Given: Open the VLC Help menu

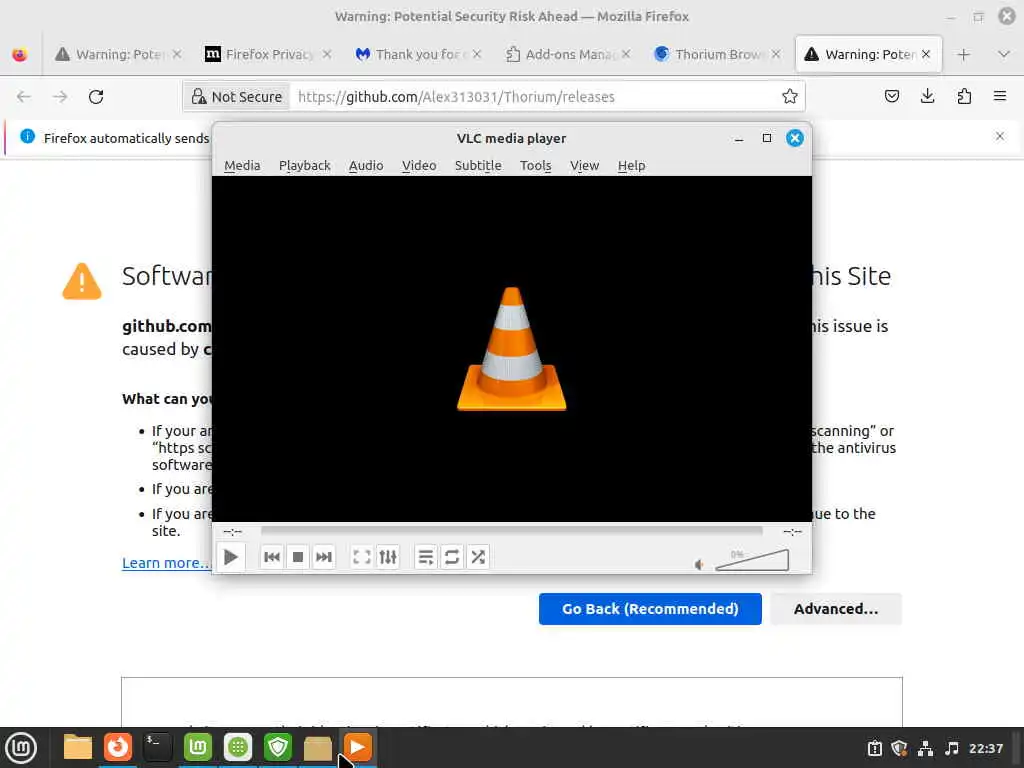Looking at the screenshot, I should [x=632, y=165].
